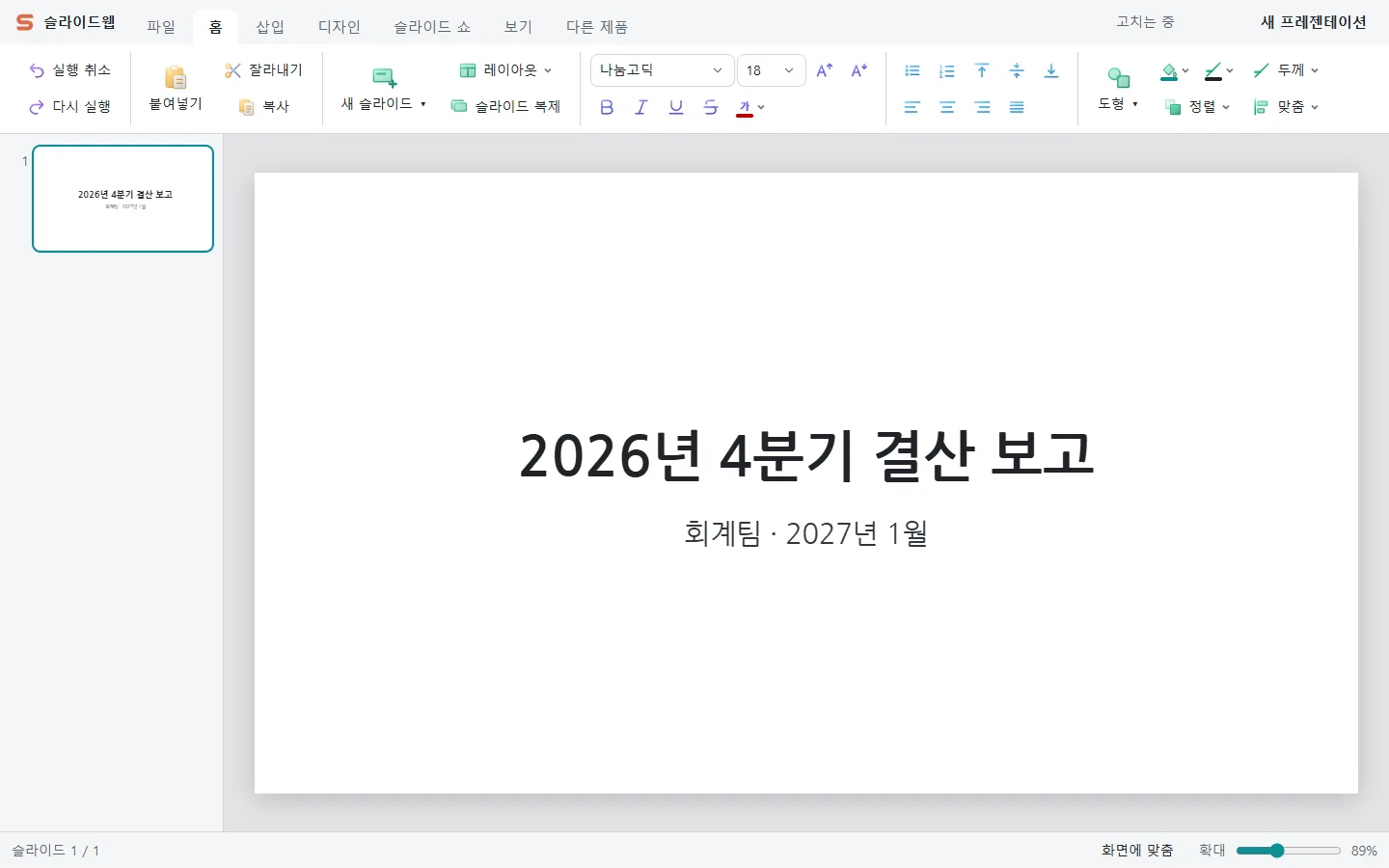Duplicate the slide via 슬라이드 복제
The image size is (1389, 868).
[505, 107]
